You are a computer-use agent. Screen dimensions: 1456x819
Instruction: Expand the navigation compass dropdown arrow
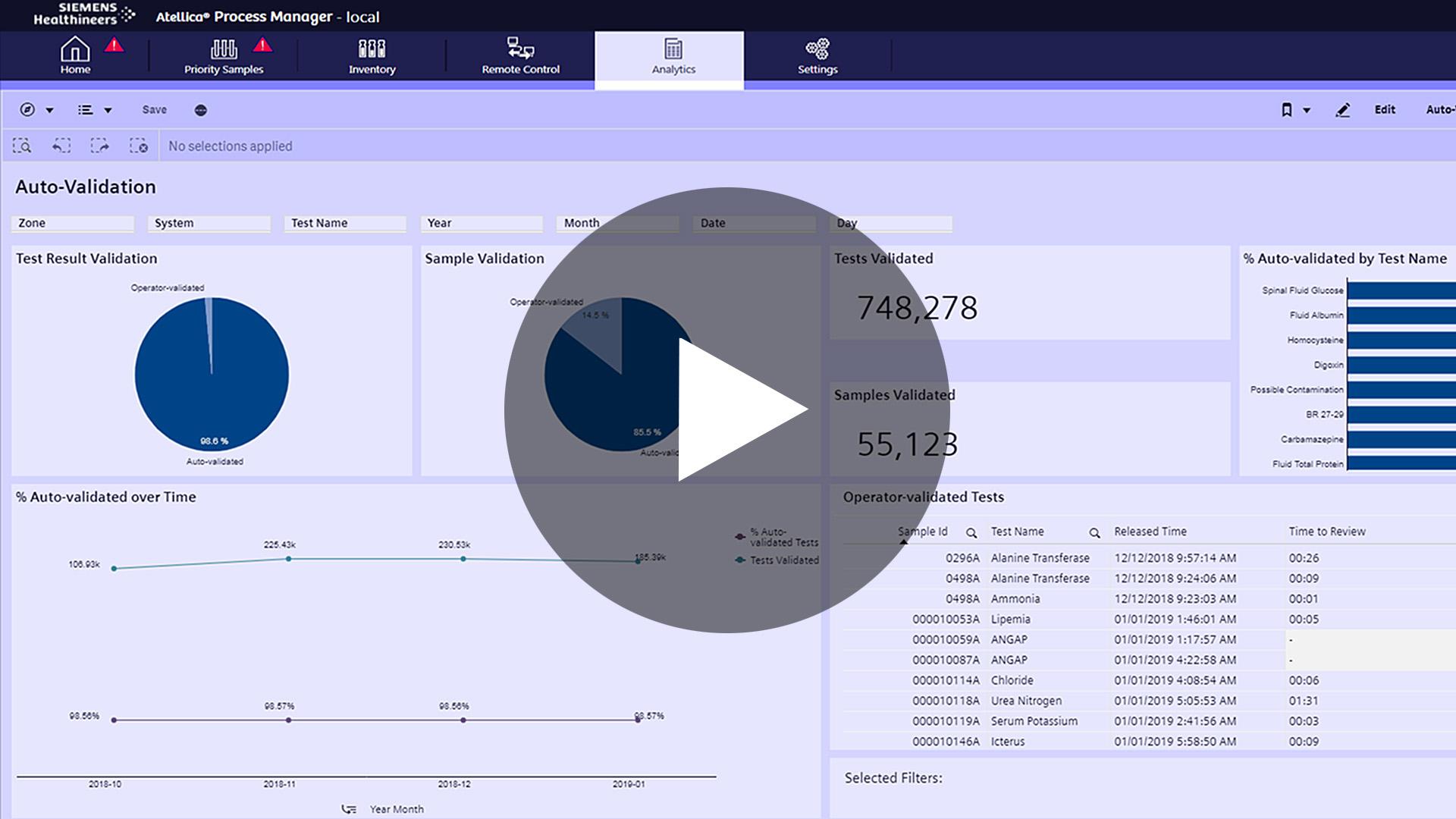[x=49, y=109]
